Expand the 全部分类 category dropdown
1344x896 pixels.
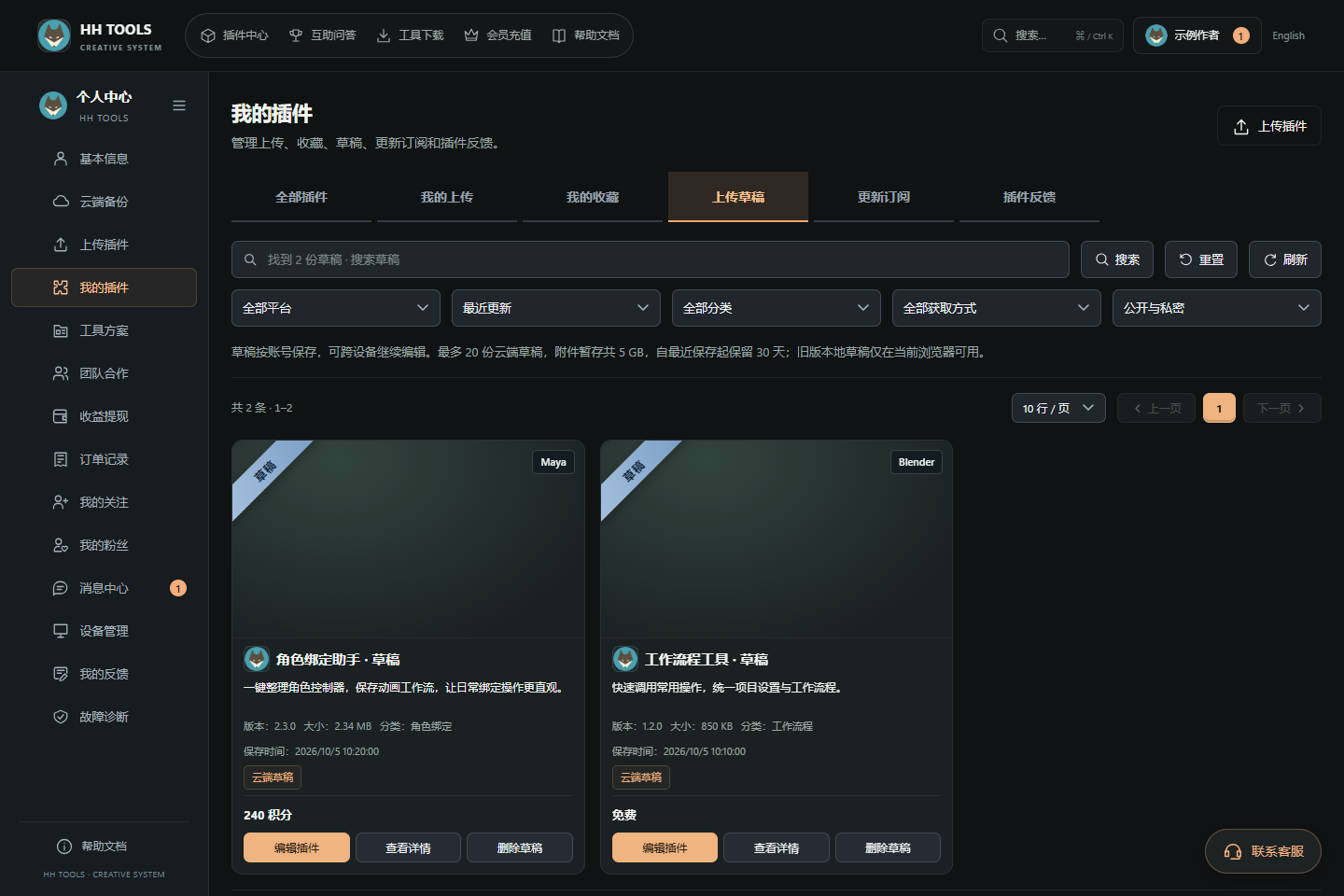777,308
